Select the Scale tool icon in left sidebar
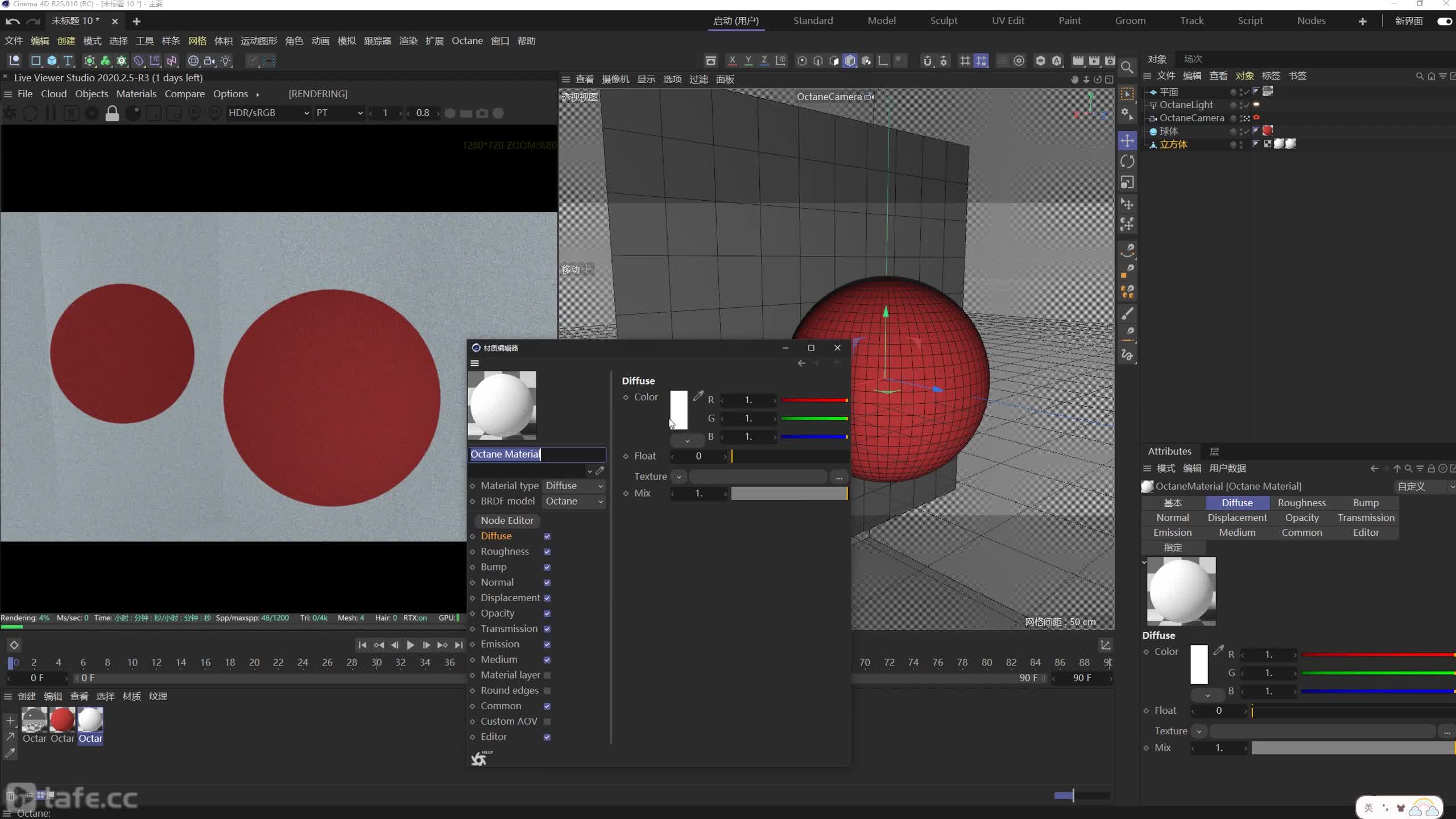The image size is (1456, 819). [1127, 182]
